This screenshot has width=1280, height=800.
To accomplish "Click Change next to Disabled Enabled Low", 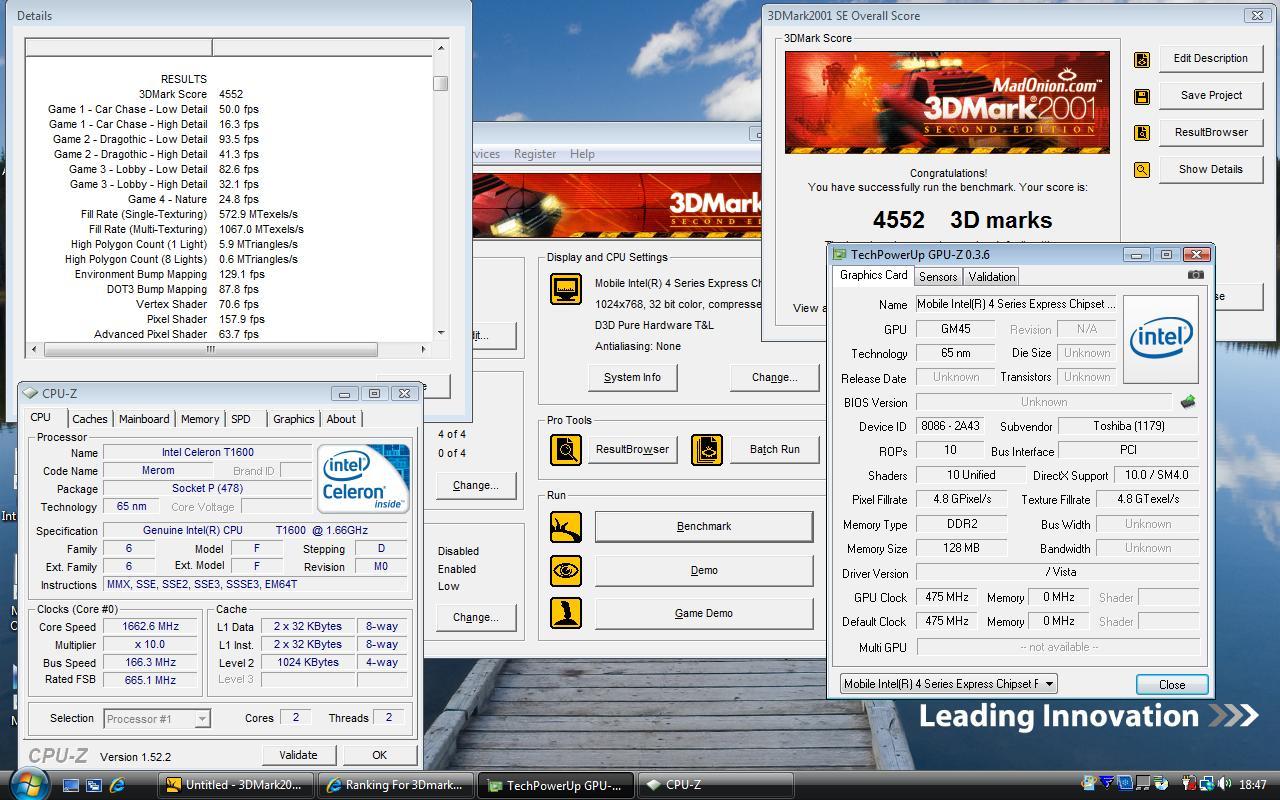I will tap(475, 617).
